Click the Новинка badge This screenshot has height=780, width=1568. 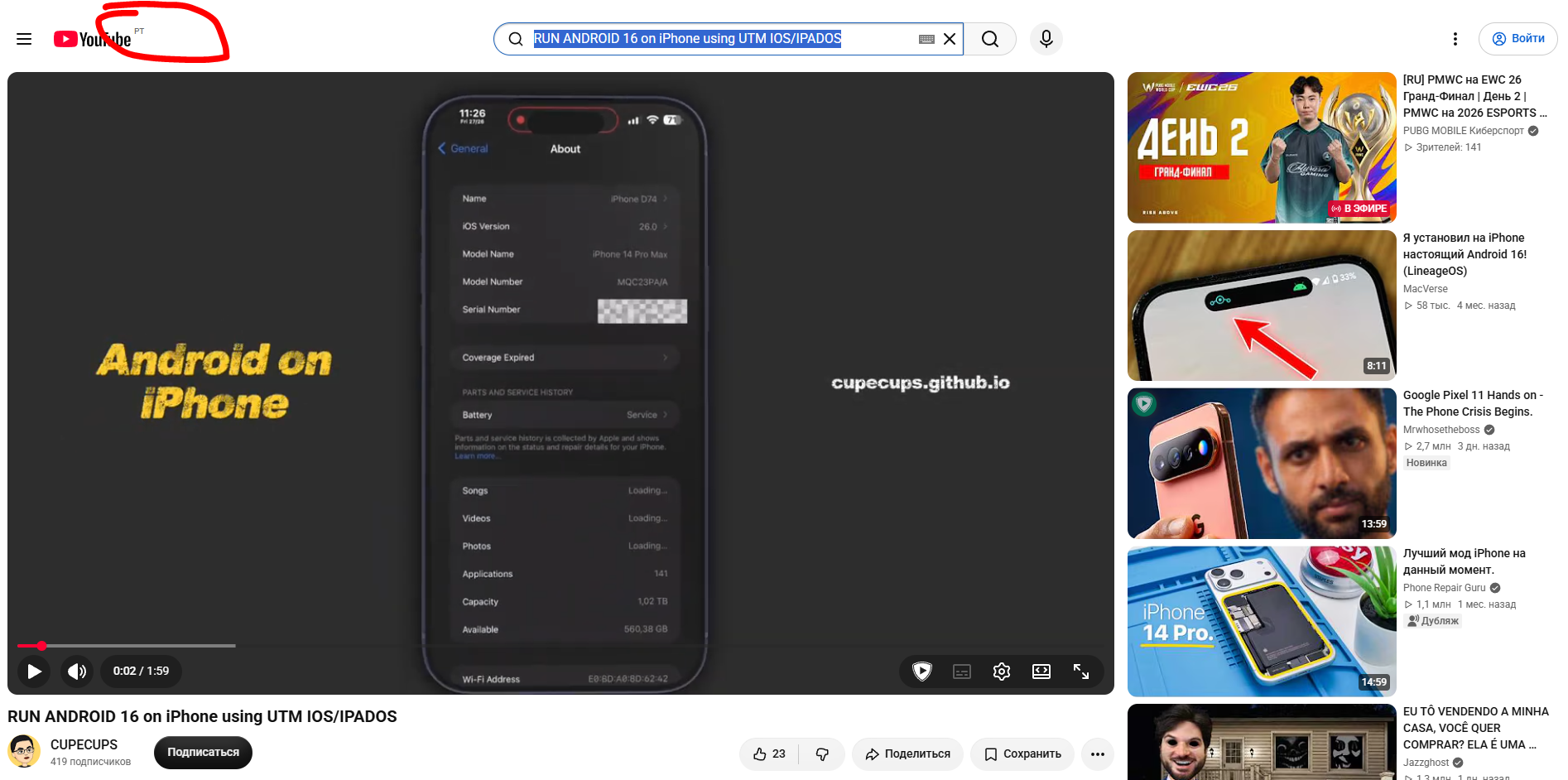click(x=1426, y=463)
